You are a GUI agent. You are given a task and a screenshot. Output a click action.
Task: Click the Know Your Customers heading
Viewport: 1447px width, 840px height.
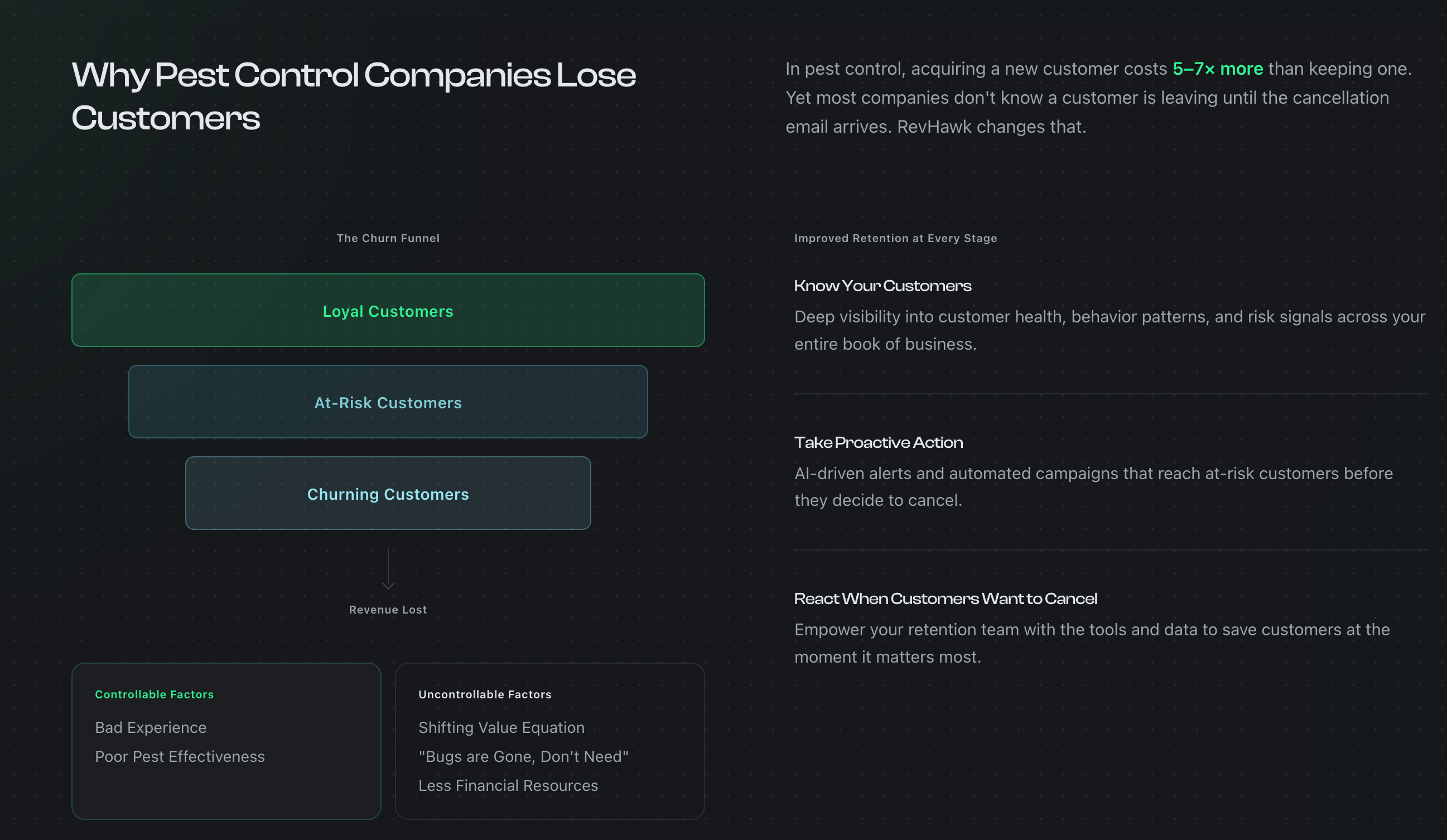882,286
